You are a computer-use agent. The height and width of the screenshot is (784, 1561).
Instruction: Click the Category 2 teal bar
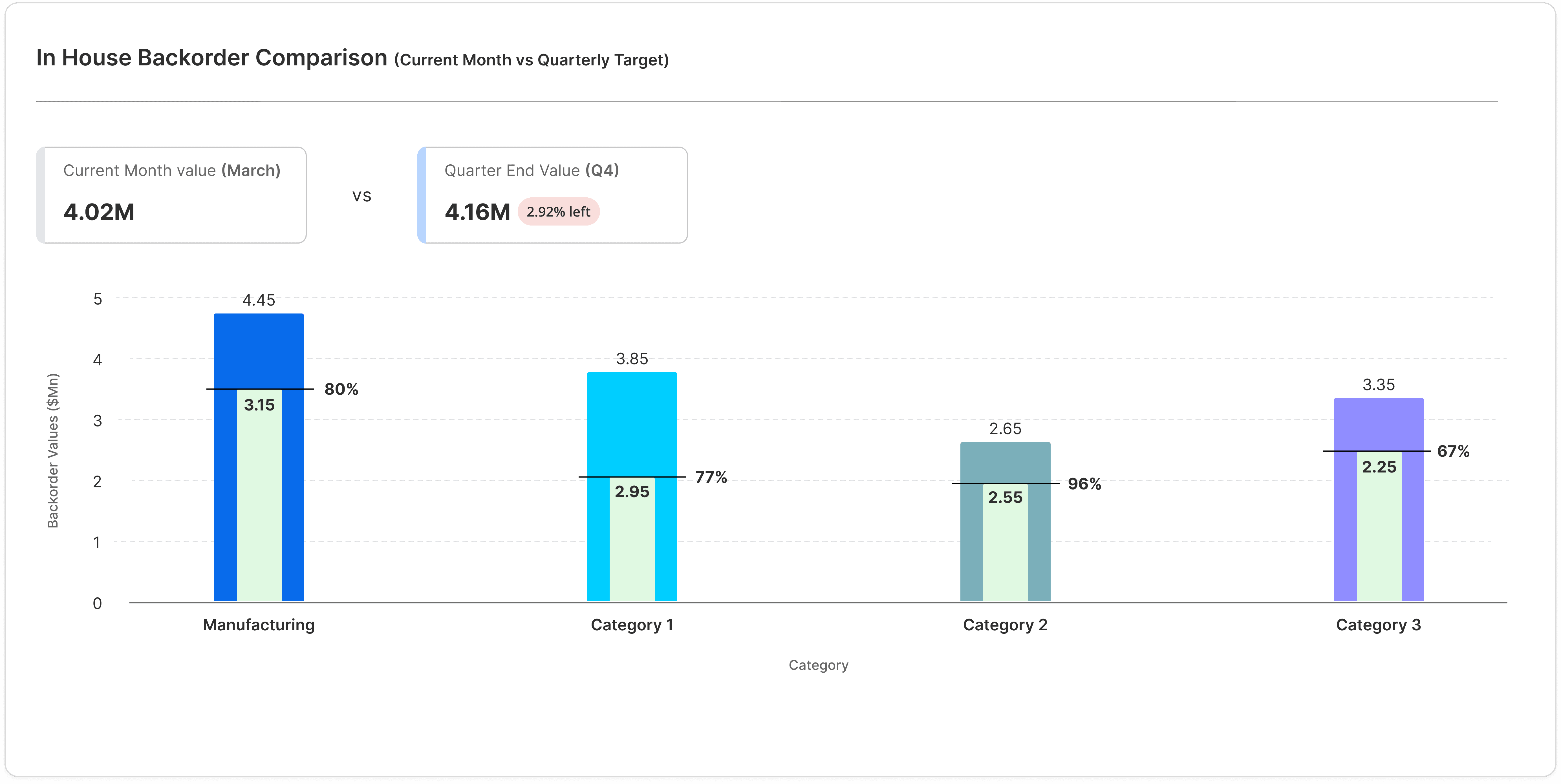(1005, 462)
